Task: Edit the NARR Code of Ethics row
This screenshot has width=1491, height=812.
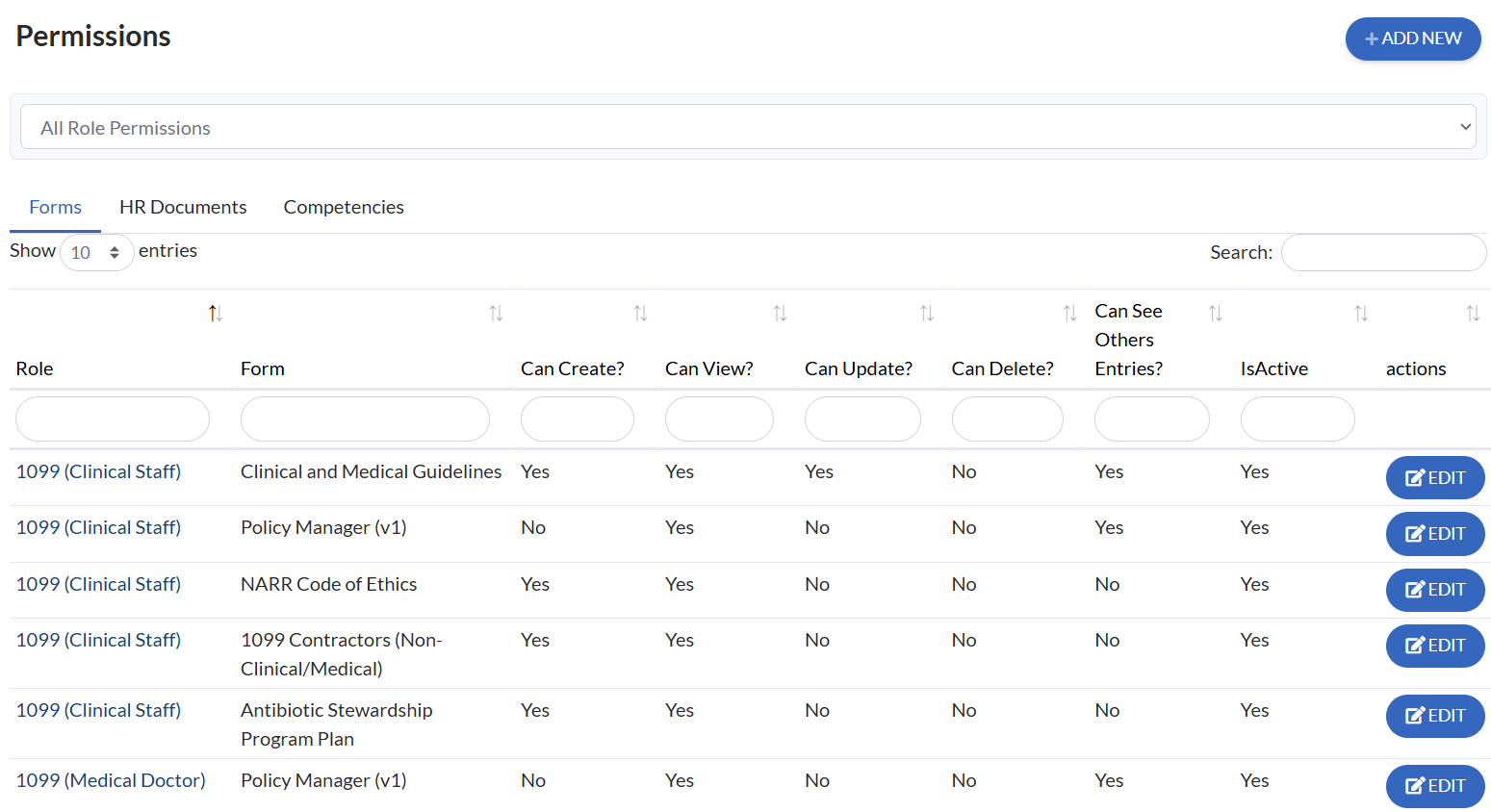Action: pos(1434,590)
